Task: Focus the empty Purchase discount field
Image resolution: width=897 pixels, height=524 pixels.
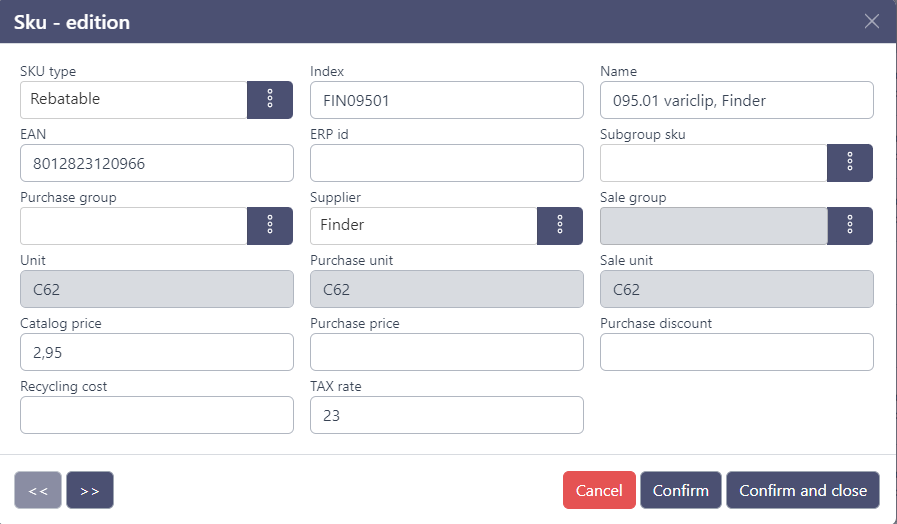Action: 736,352
